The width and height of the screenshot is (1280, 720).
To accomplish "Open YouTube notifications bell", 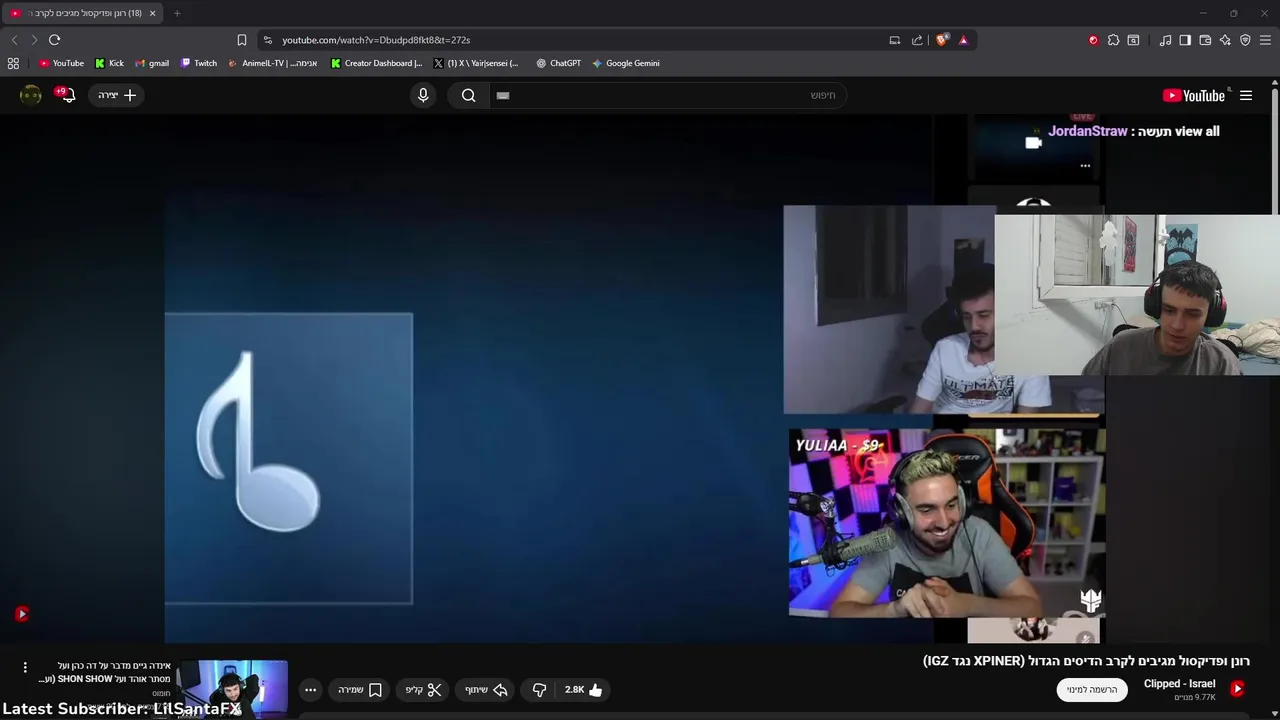I will click(67, 95).
